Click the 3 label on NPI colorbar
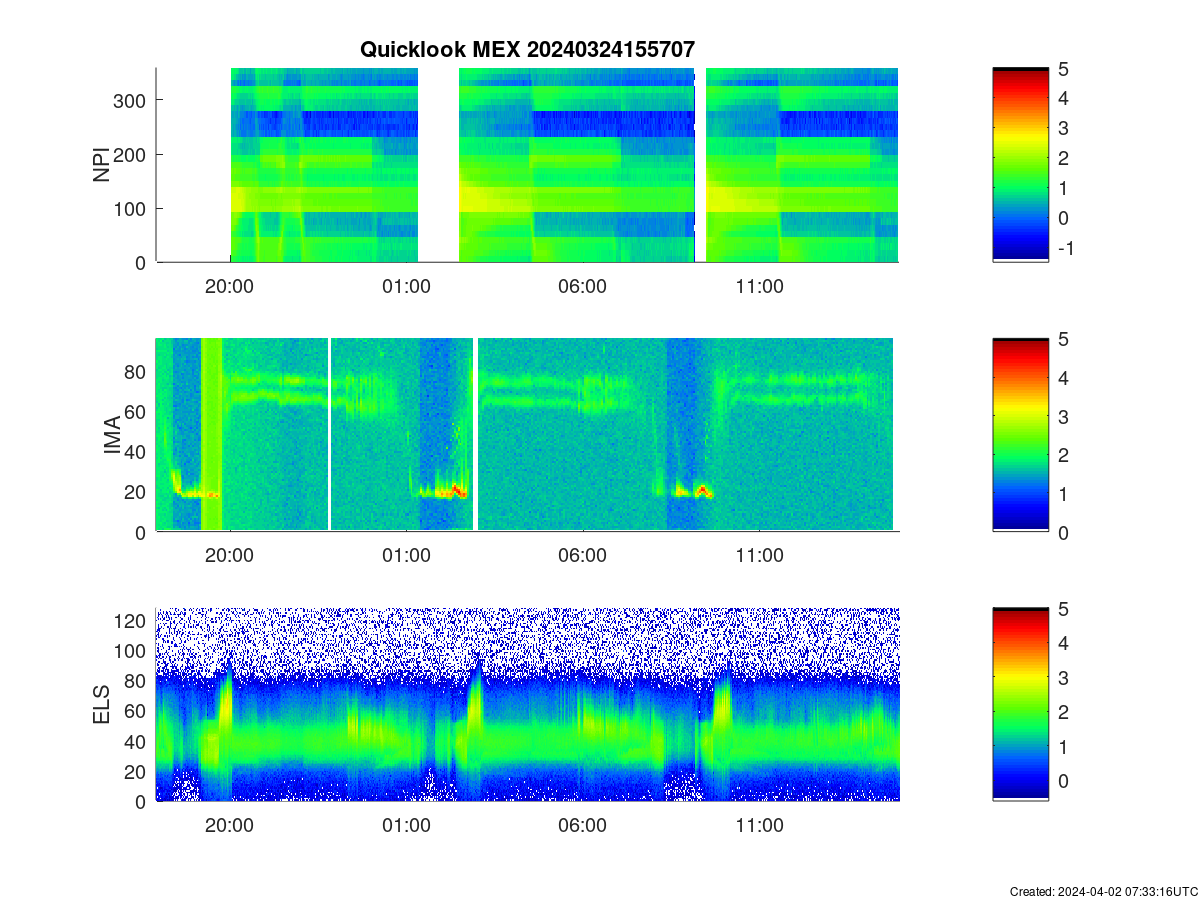The height and width of the screenshot is (900, 1200). coord(1062,128)
